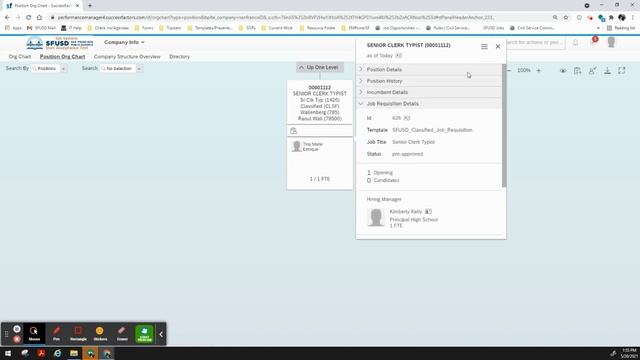The image size is (640, 360).
Task: Click the Windows Start button
Action: pos(8,353)
